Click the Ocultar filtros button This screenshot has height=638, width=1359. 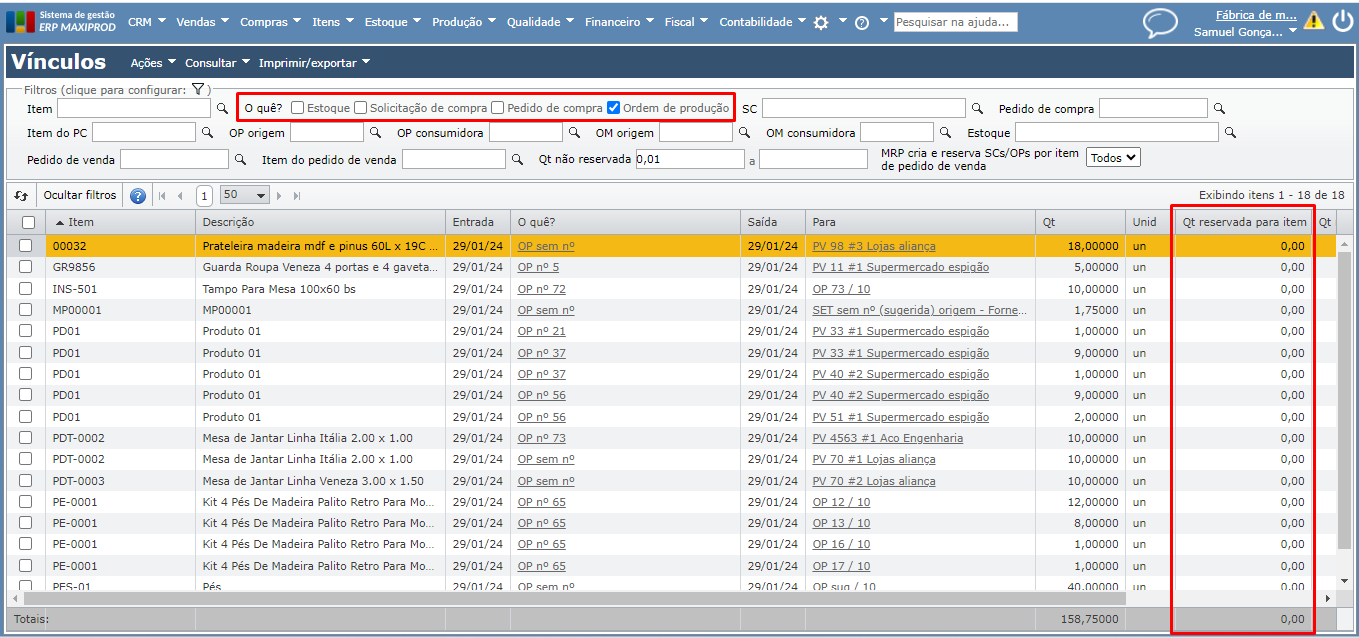(x=80, y=196)
